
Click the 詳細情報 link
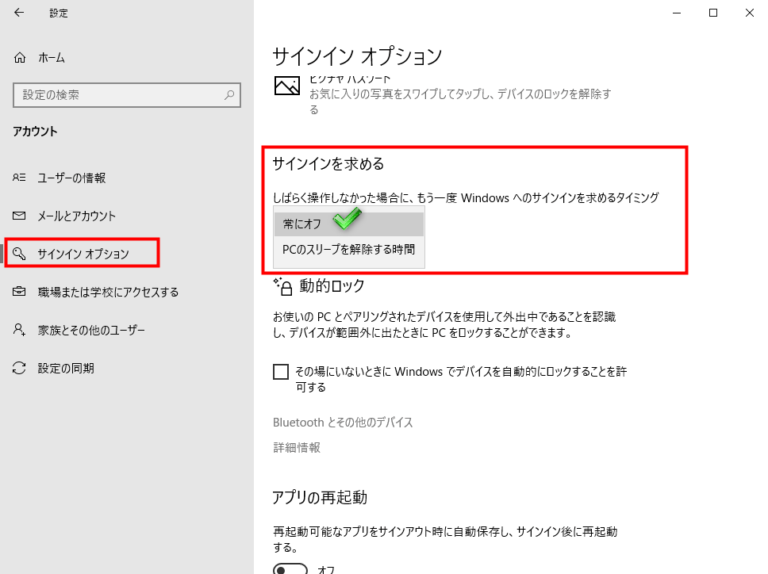pyautogui.click(x=296, y=448)
